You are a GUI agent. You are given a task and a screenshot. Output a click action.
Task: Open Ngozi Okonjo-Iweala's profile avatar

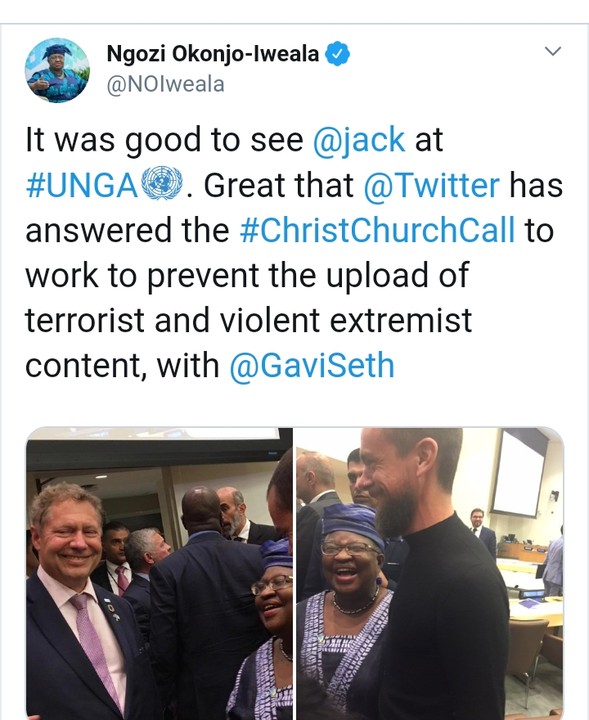[x=57, y=70]
